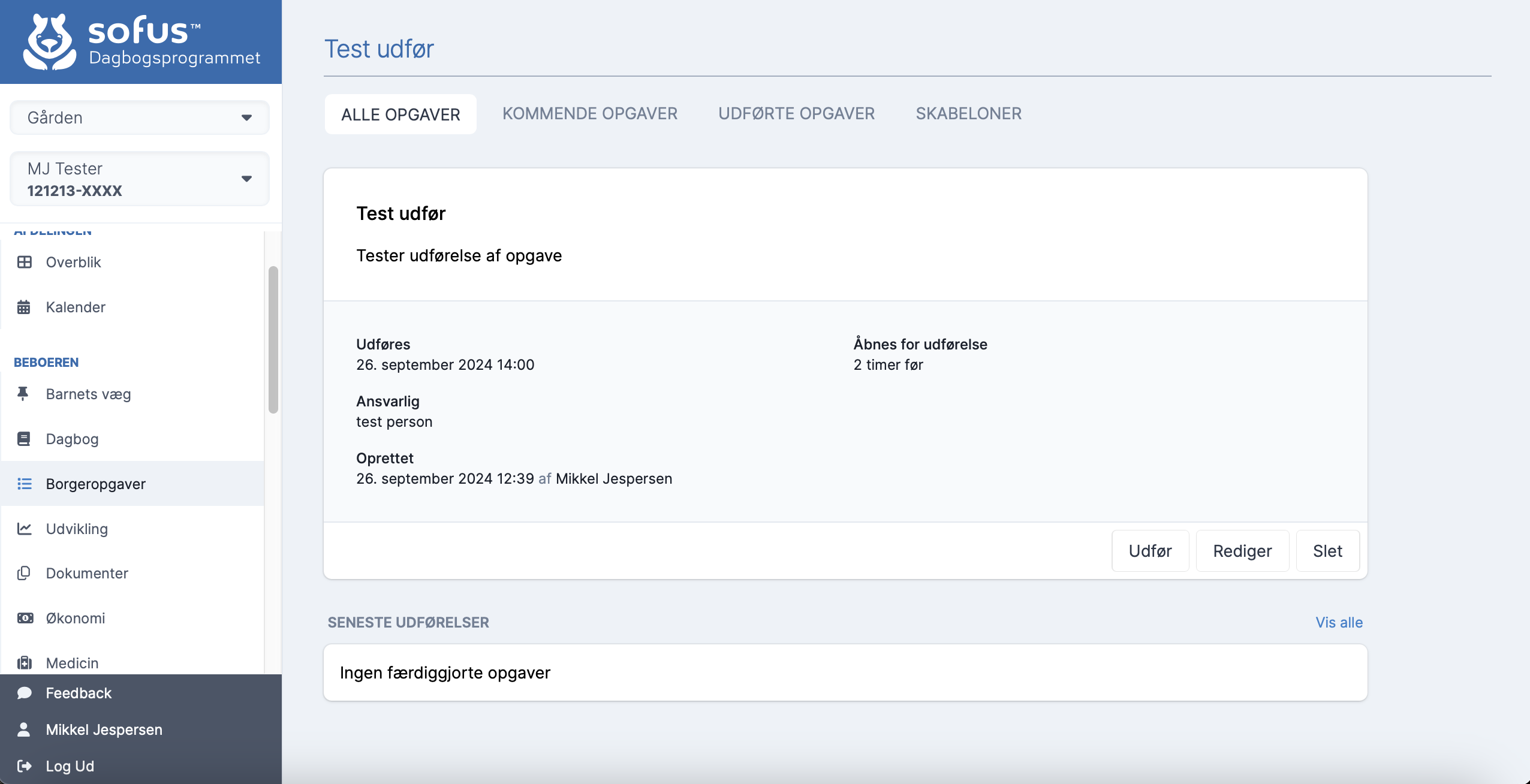This screenshot has height=784, width=1530.
Task: Switch to Kommende Opgaver tab
Action: [589, 114]
